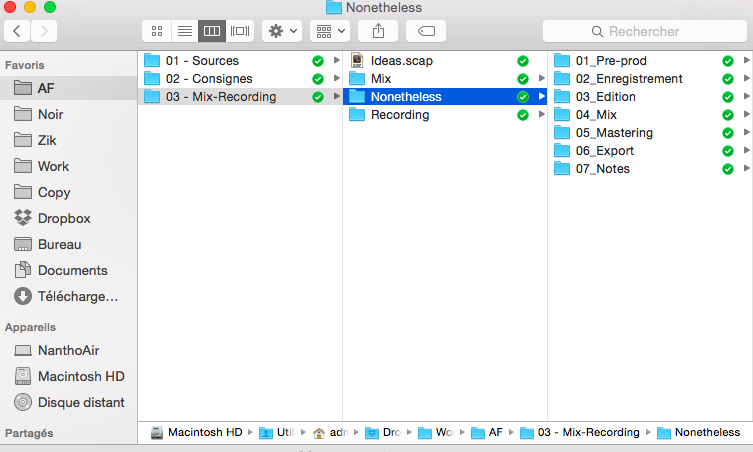The width and height of the screenshot is (753, 452).
Task: Open the 01_Pre-prod folder
Action: point(650,61)
